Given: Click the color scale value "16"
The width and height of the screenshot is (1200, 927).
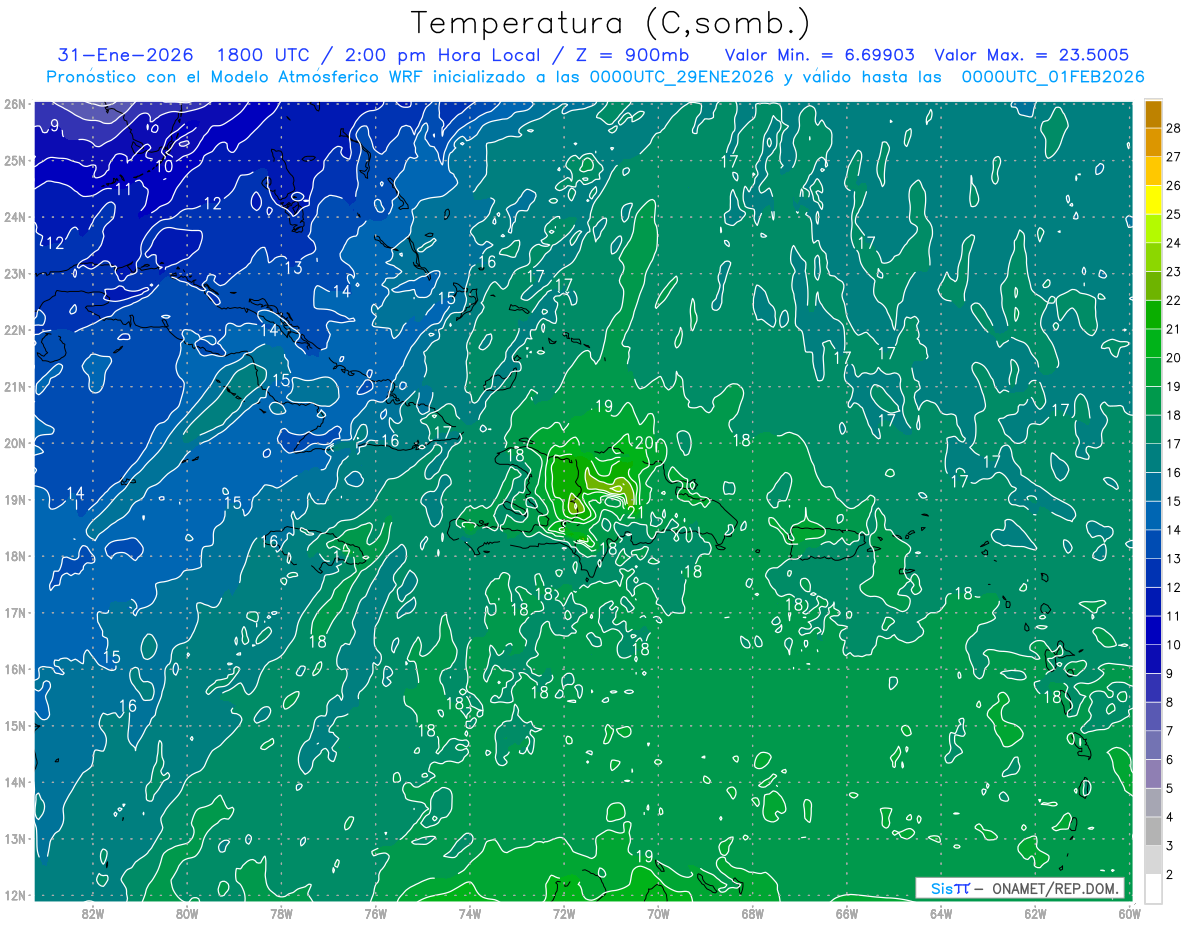Looking at the screenshot, I should tap(1174, 472).
